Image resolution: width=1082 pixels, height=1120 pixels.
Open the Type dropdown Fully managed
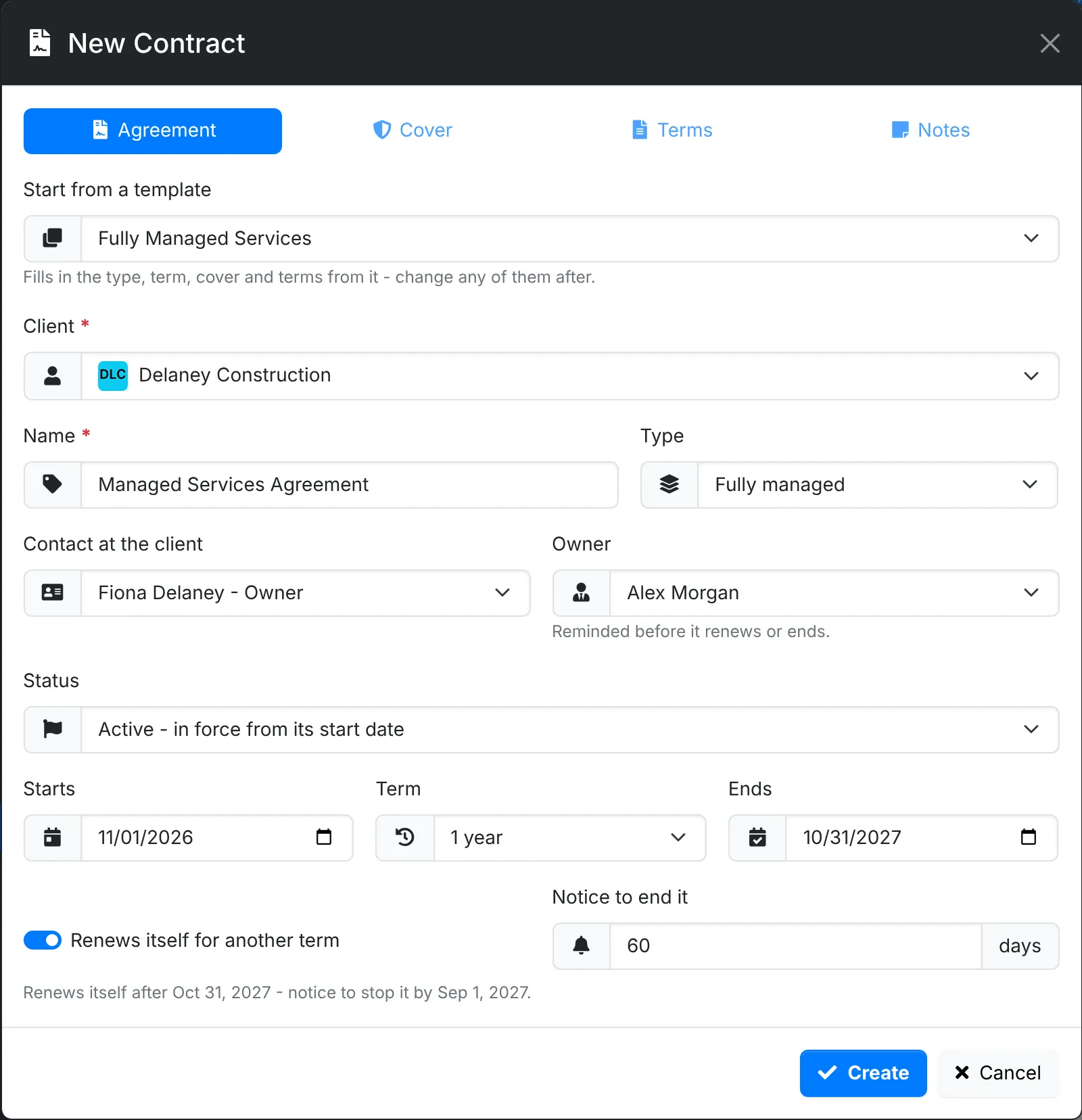[878, 484]
